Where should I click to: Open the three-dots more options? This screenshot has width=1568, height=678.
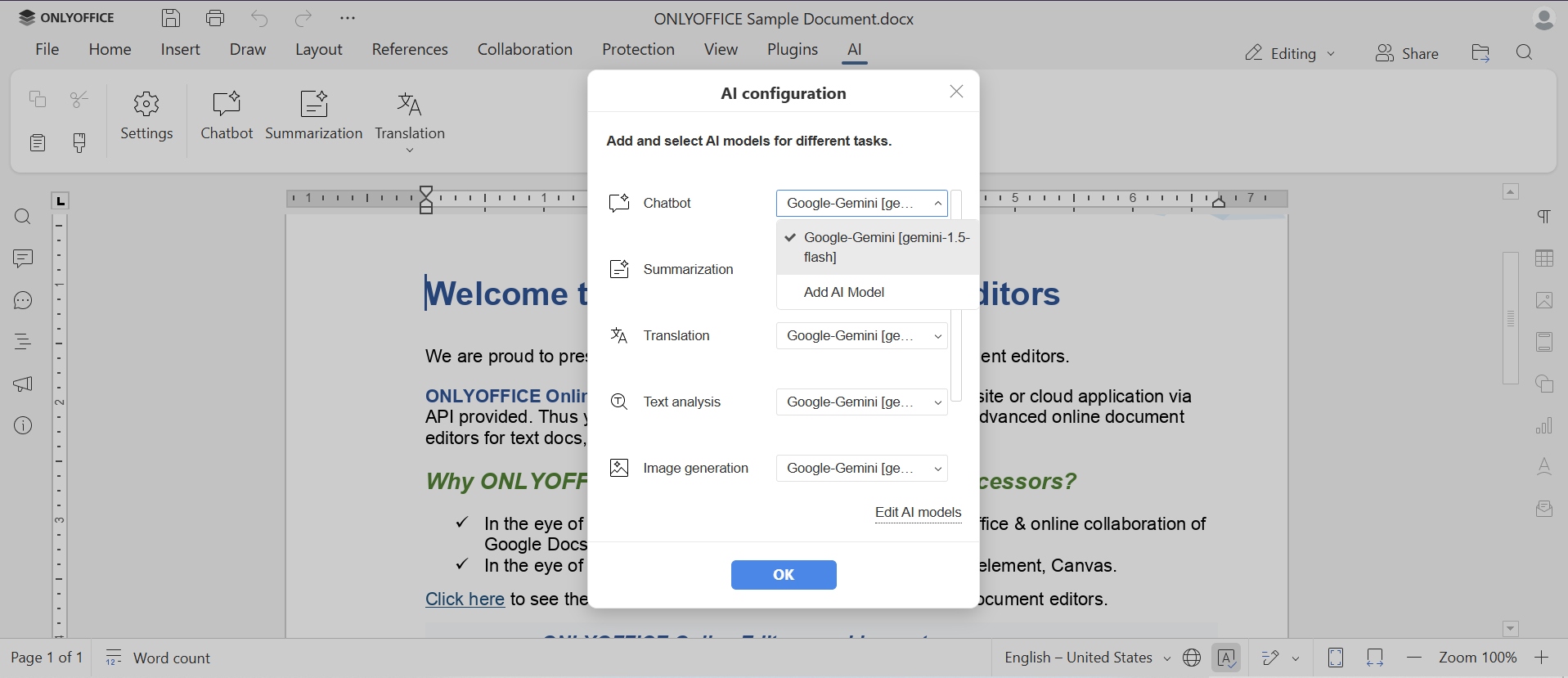[x=348, y=18]
